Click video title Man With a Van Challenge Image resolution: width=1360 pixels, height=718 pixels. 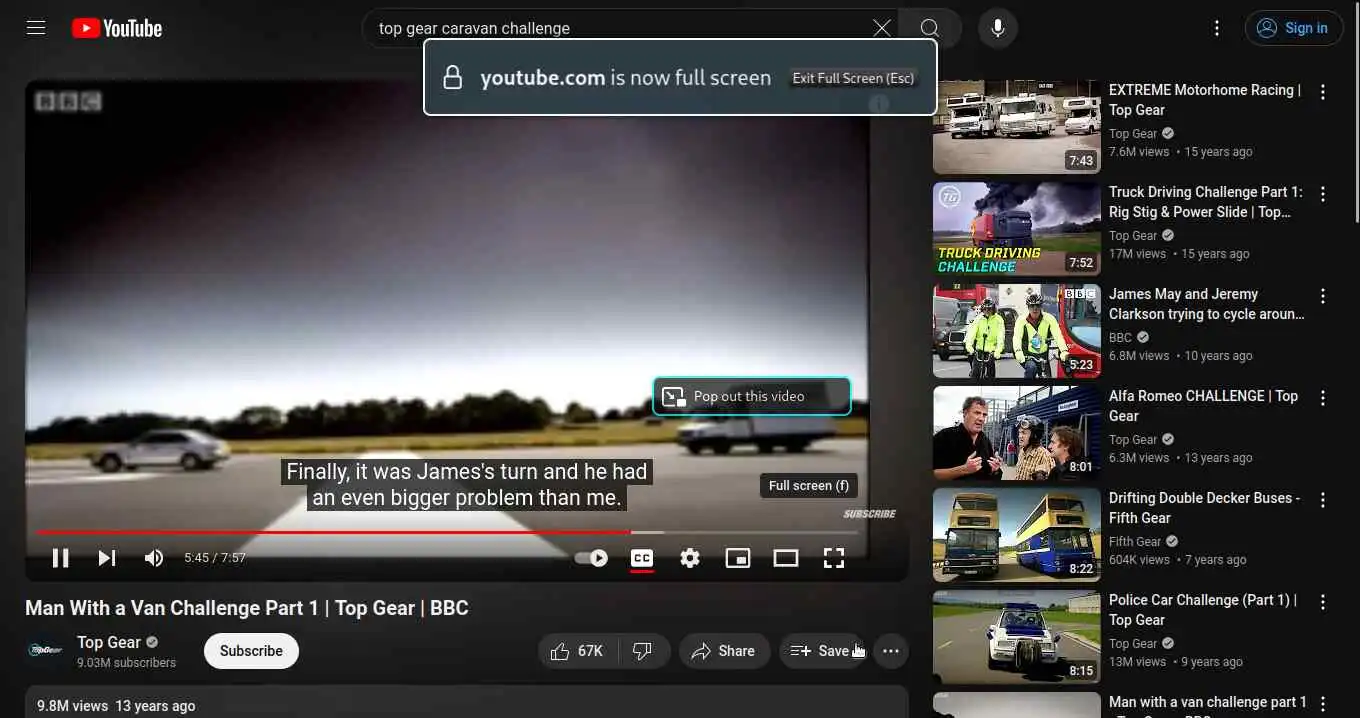(x=247, y=608)
